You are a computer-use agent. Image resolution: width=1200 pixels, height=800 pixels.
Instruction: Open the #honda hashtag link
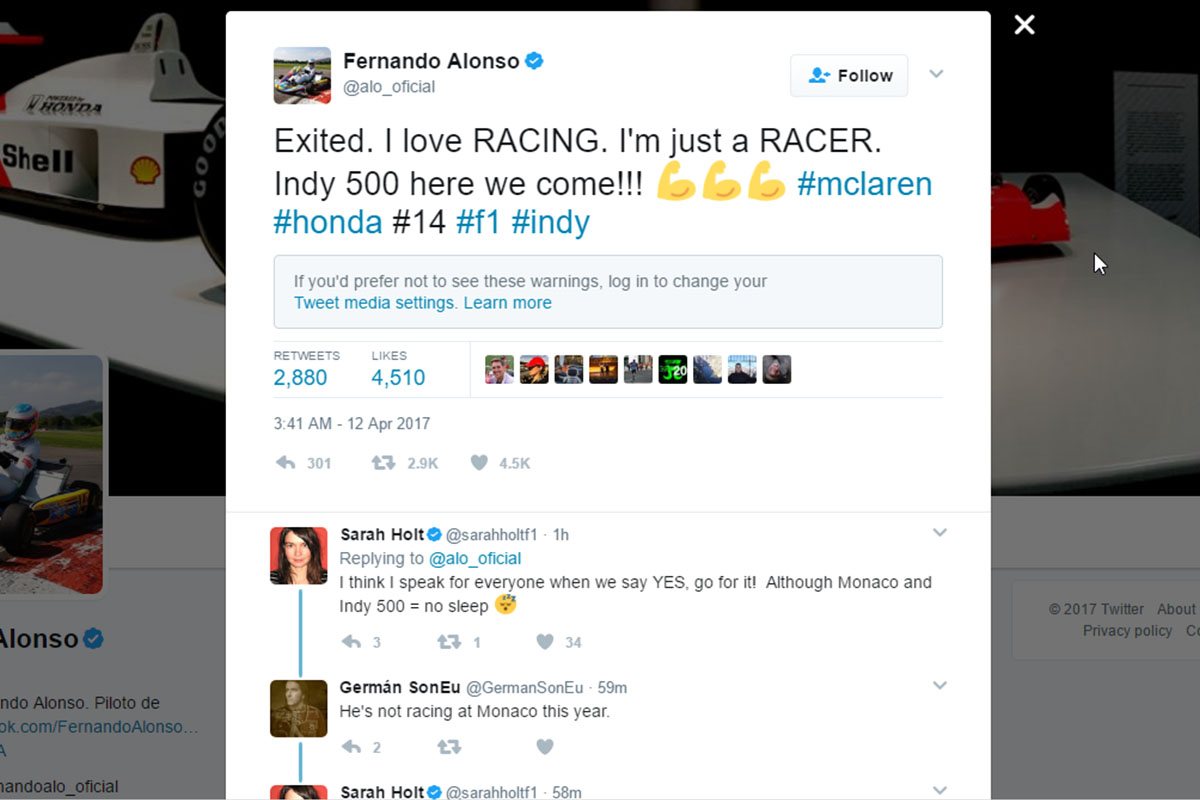click(x=328, y=222)
